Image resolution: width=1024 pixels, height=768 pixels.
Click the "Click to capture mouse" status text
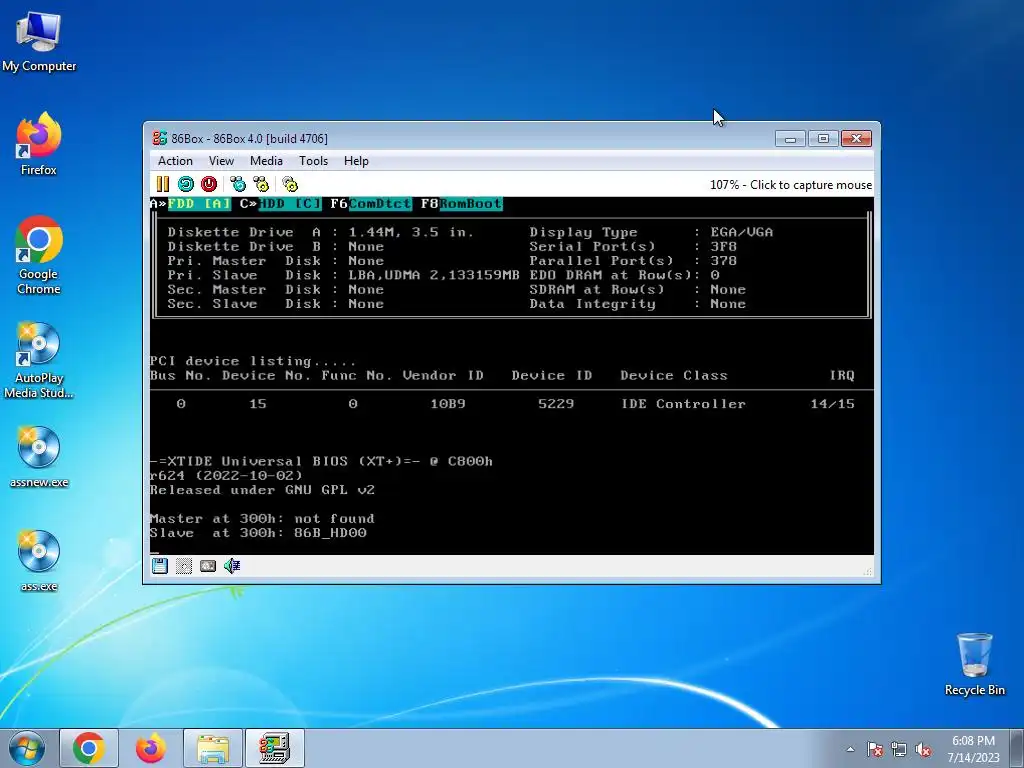pos(791,185)
